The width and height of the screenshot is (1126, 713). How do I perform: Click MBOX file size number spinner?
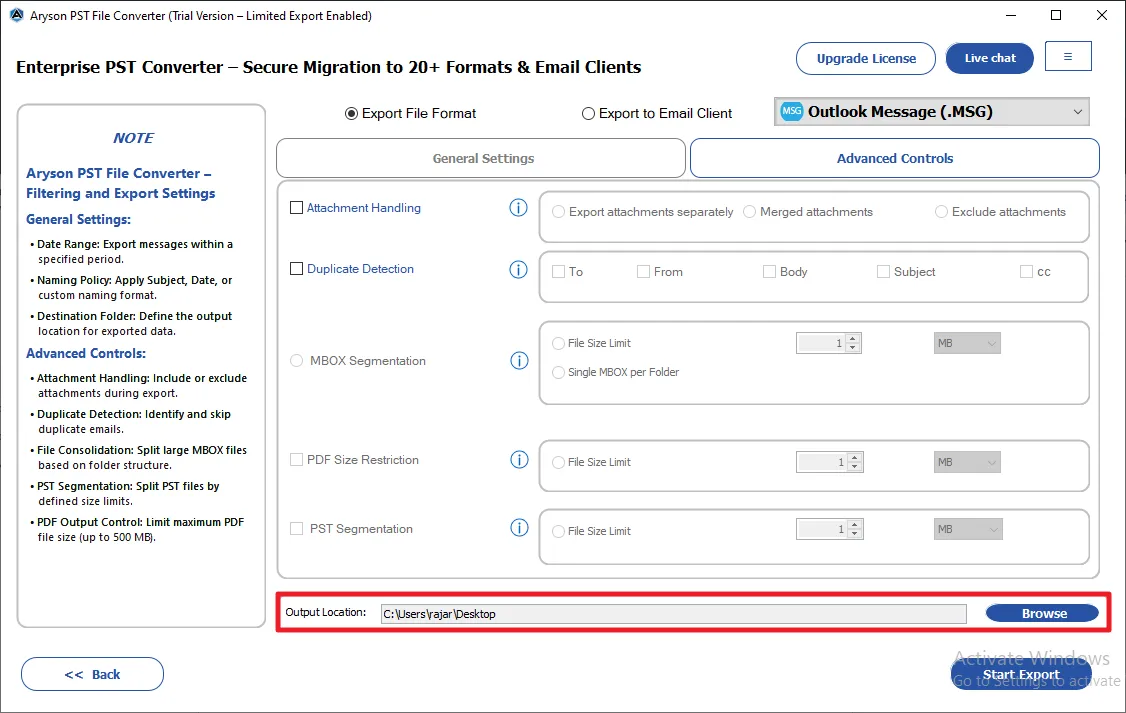click(x=829, y=343)
